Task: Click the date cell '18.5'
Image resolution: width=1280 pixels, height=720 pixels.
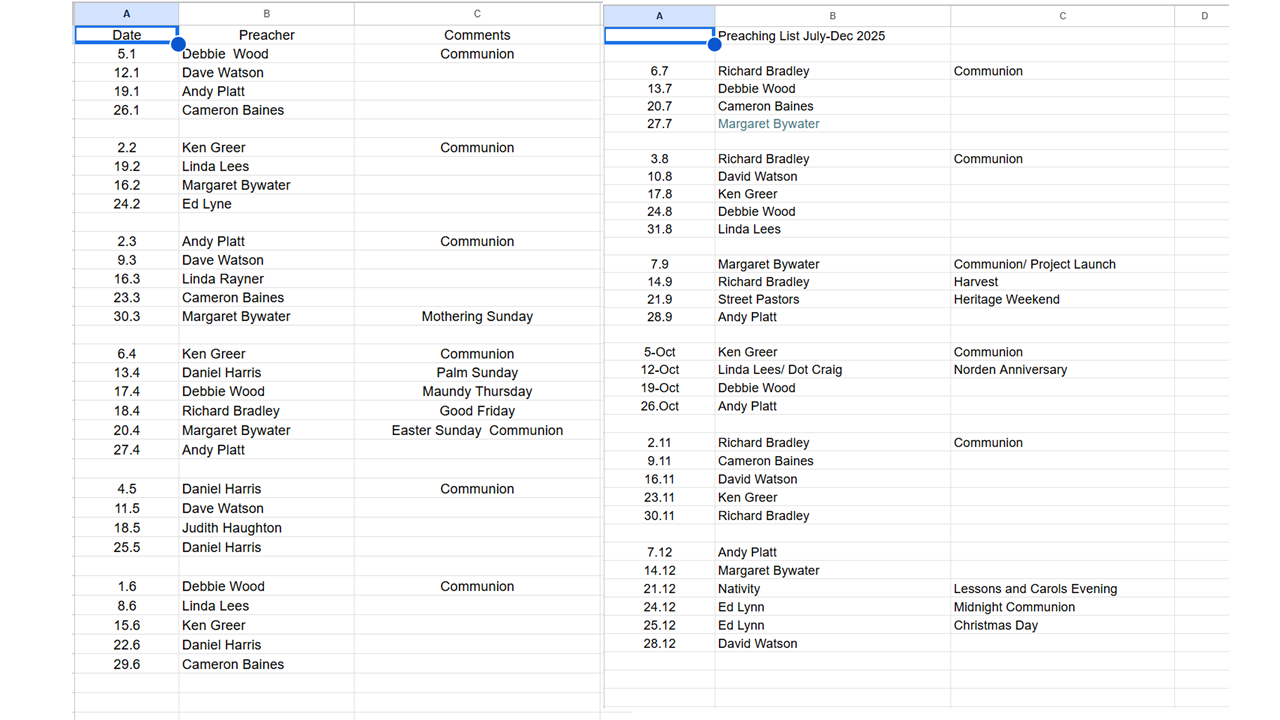Action: 127,528
